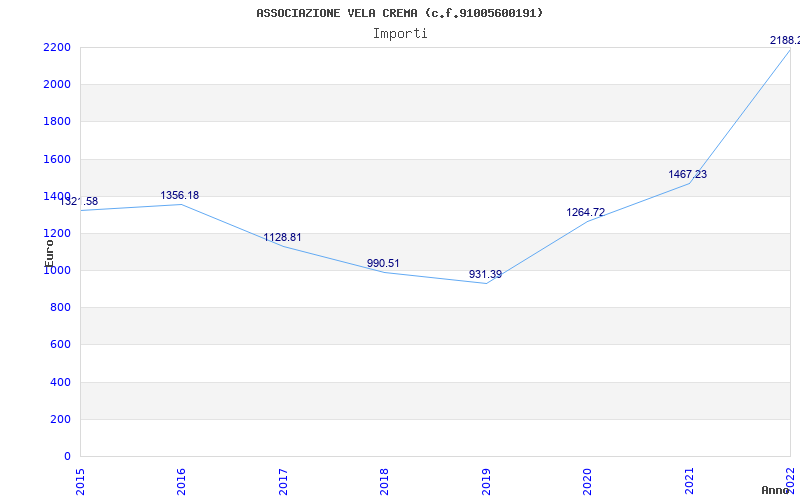Click the Euro axis label
This screenshot has width=800, height=500.
click(x=49, y=253)
